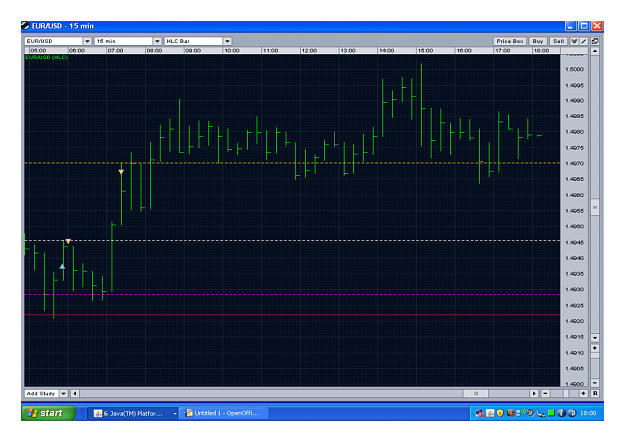The image size is (625, 442).
Task: Click the vertical scrollbar thumb
Action: coord(595,207)
